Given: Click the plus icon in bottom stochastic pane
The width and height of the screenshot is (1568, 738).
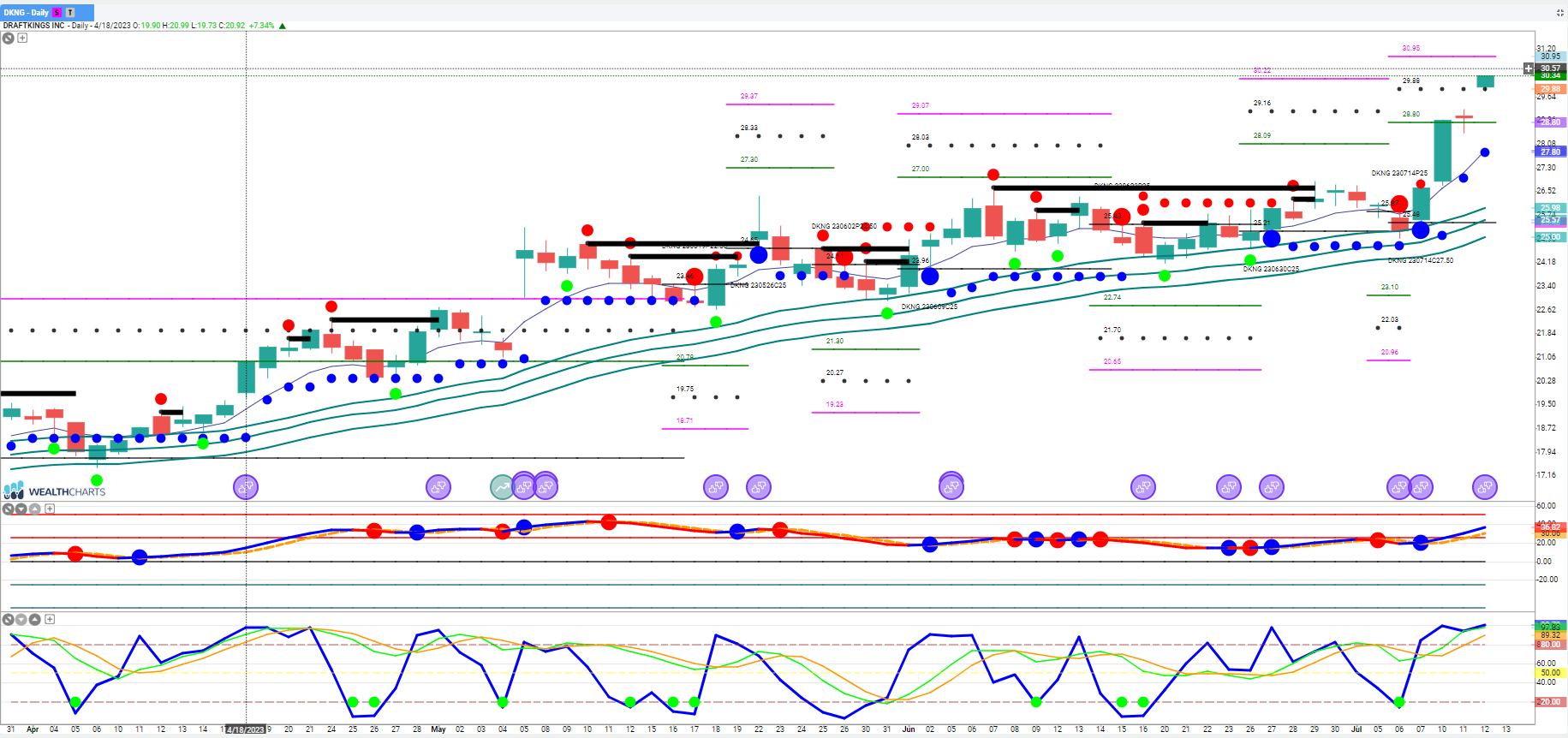Looking at the screenshot, I should (50, 619).
